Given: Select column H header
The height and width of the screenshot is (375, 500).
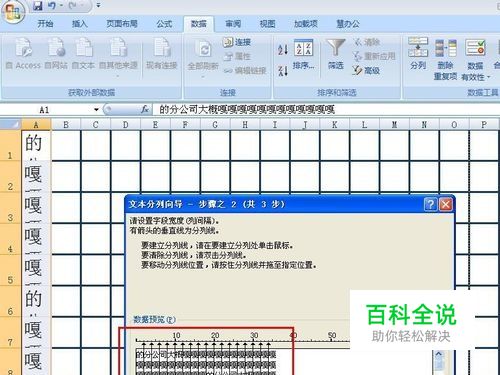Looking at the screenshot, I should [245, 125].
